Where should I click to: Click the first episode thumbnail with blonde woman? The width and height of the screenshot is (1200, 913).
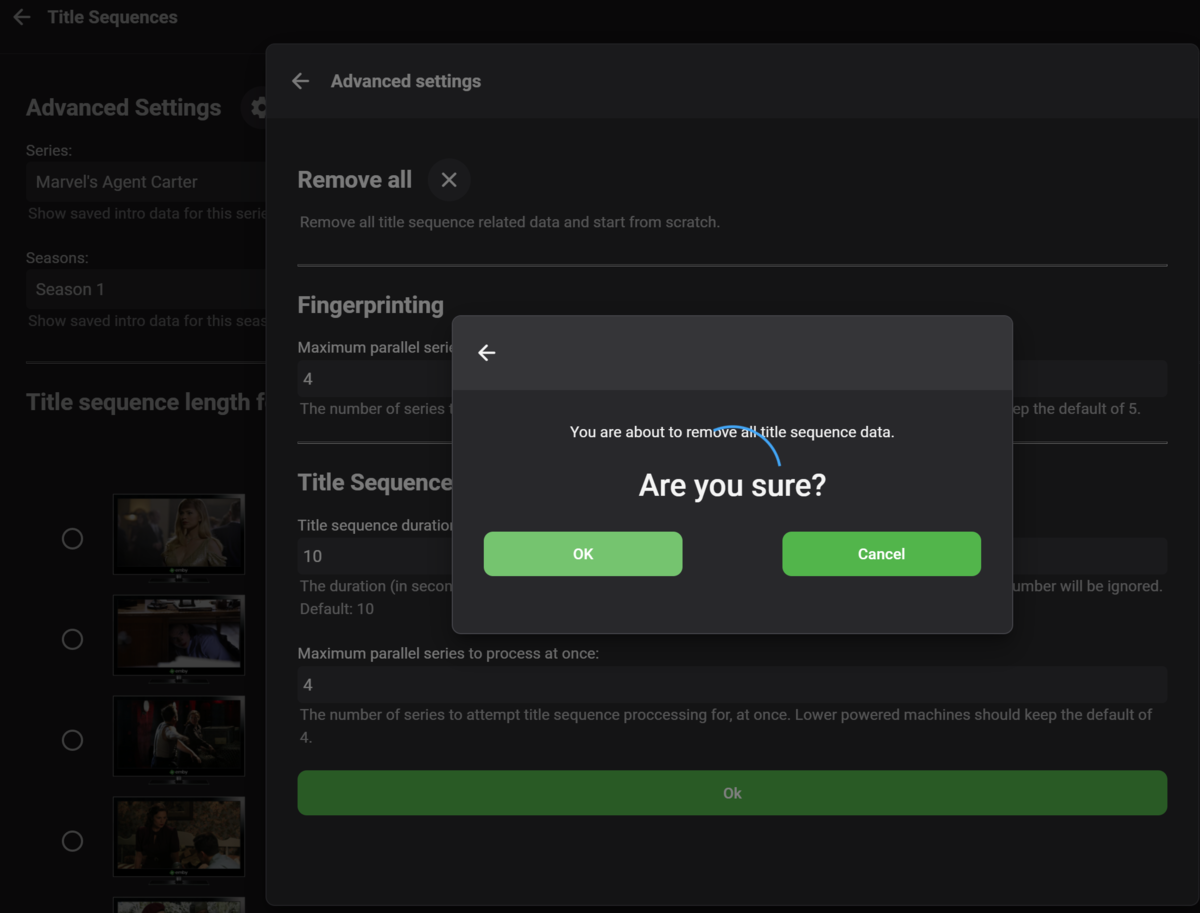[x=179, y=533]
